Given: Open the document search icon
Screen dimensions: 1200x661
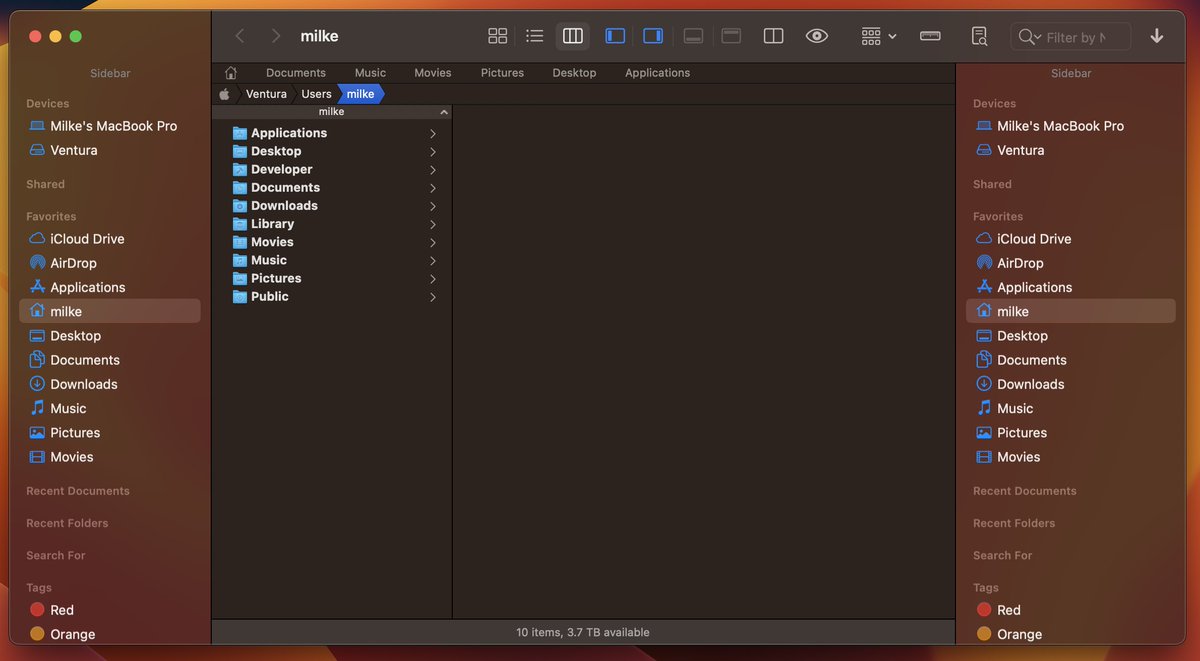Looking at the screenshot, I should coord(979,36).
